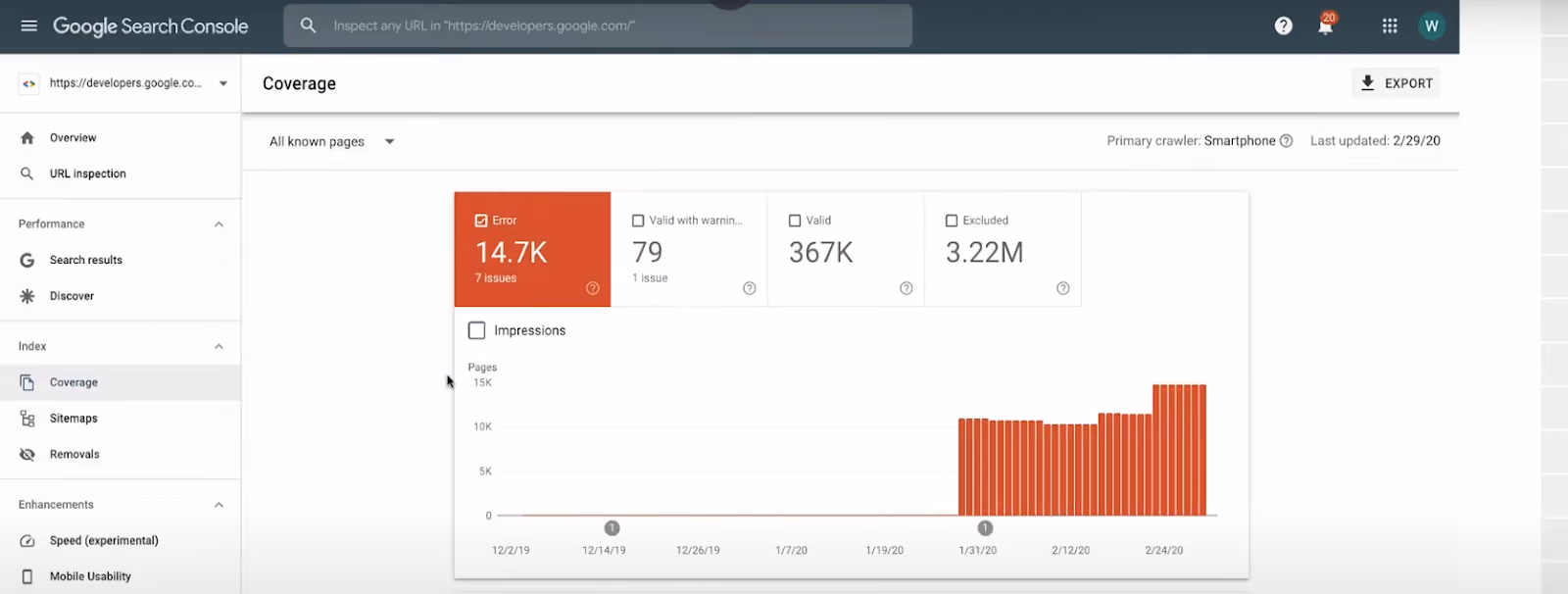Click the help icon on Valid card
Viewport: 1568px width, 594px height.
pos(906,288)
